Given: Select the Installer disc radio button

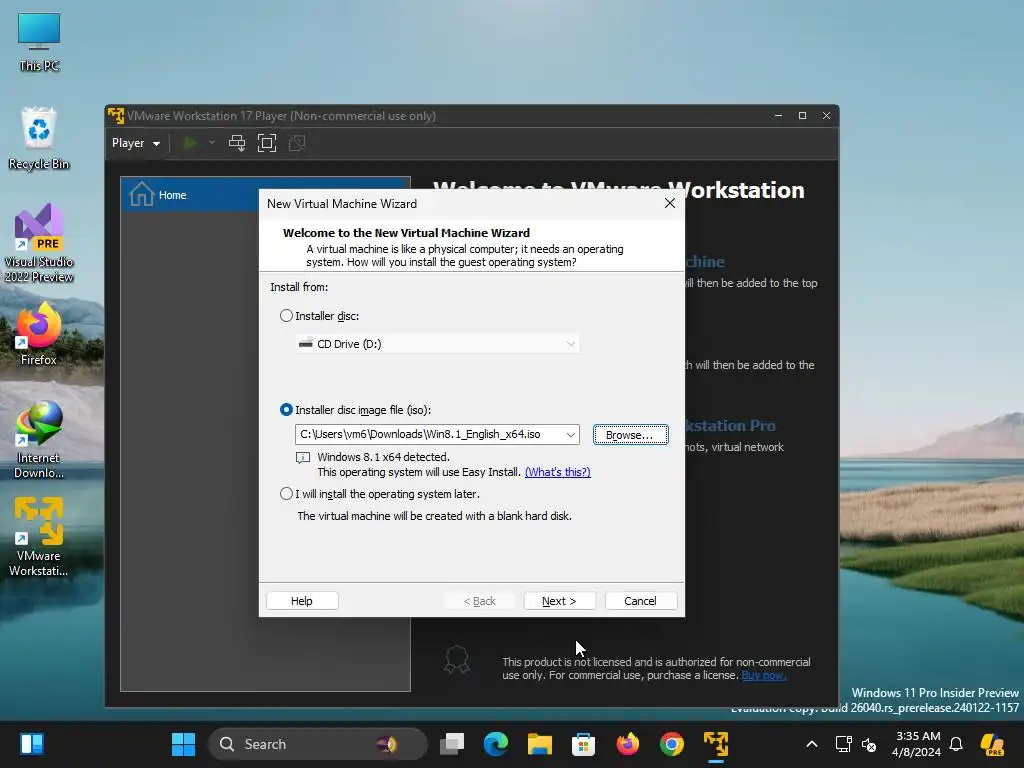Looking at the screenshot, I should coord(286,316).
